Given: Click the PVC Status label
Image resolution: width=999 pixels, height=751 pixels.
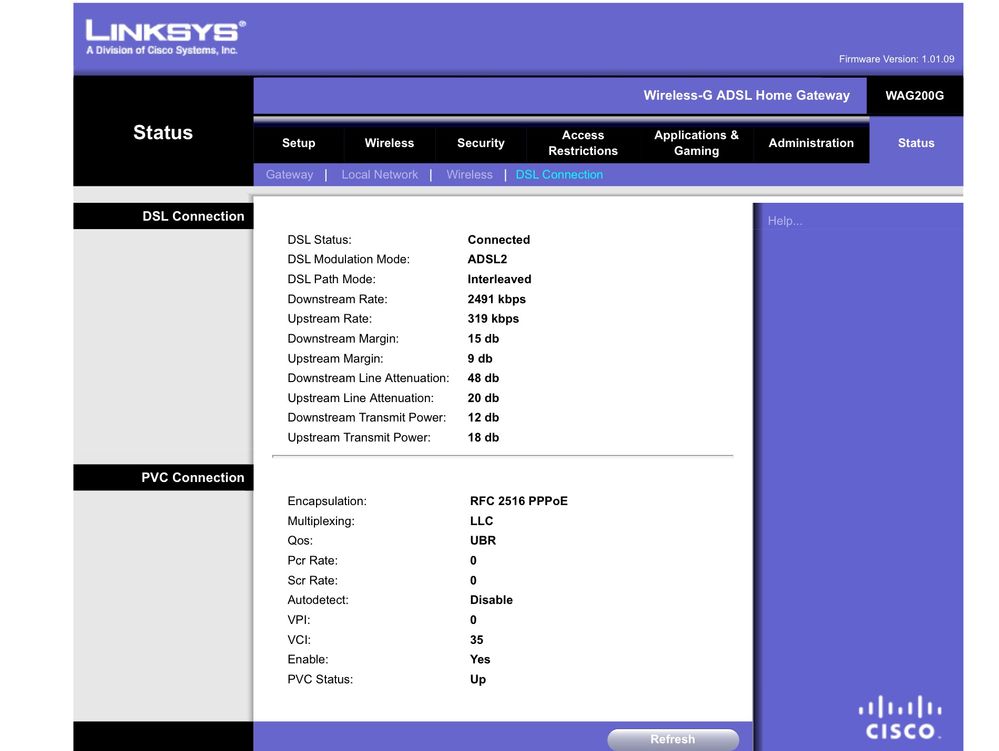Looking at the screenshot, I should pyautogui.click(x=320, y=680).
